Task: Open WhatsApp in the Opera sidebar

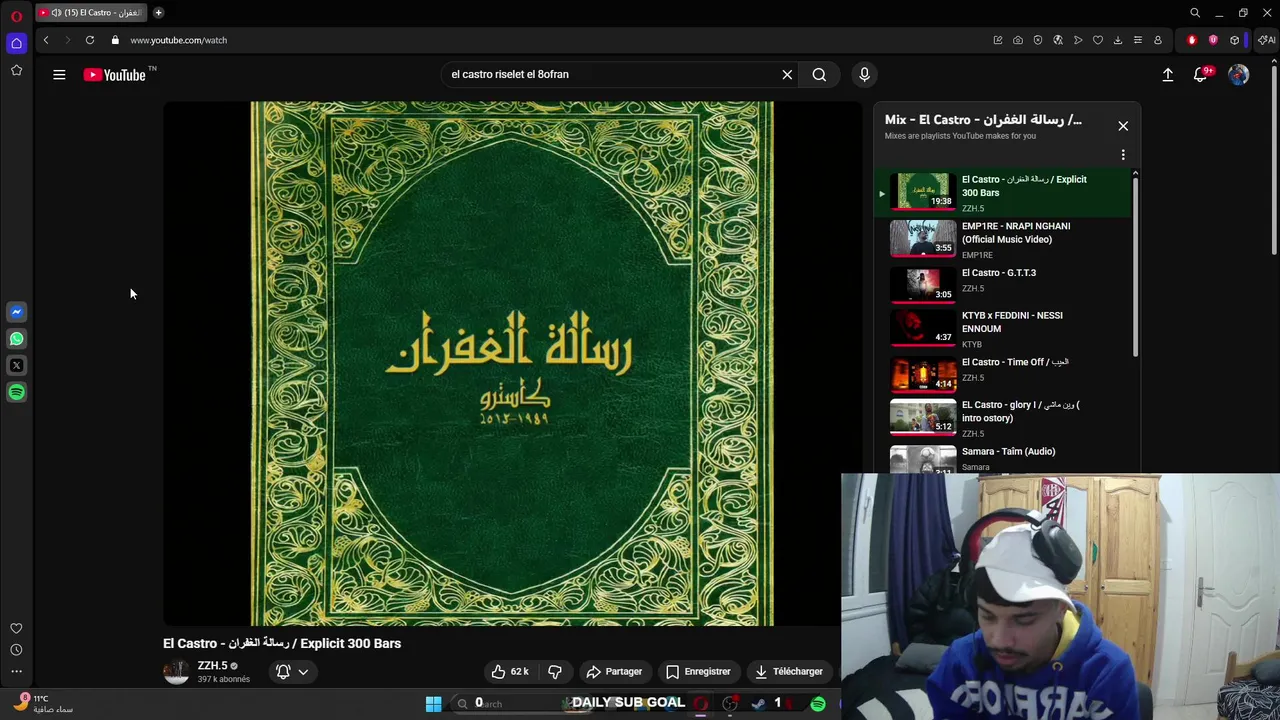Action: tap(16, 339)
